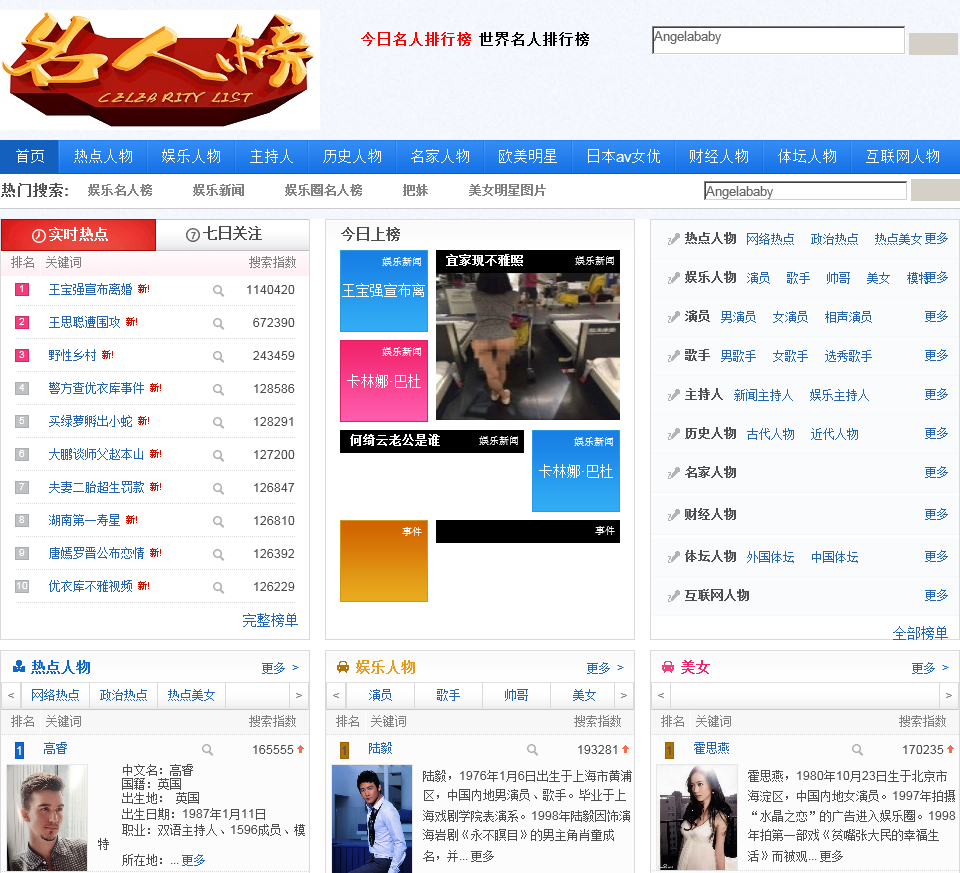Screen dimensions: 960x873
Task: Open 互联网人物 navigation item
Action: tap(902, 157)
